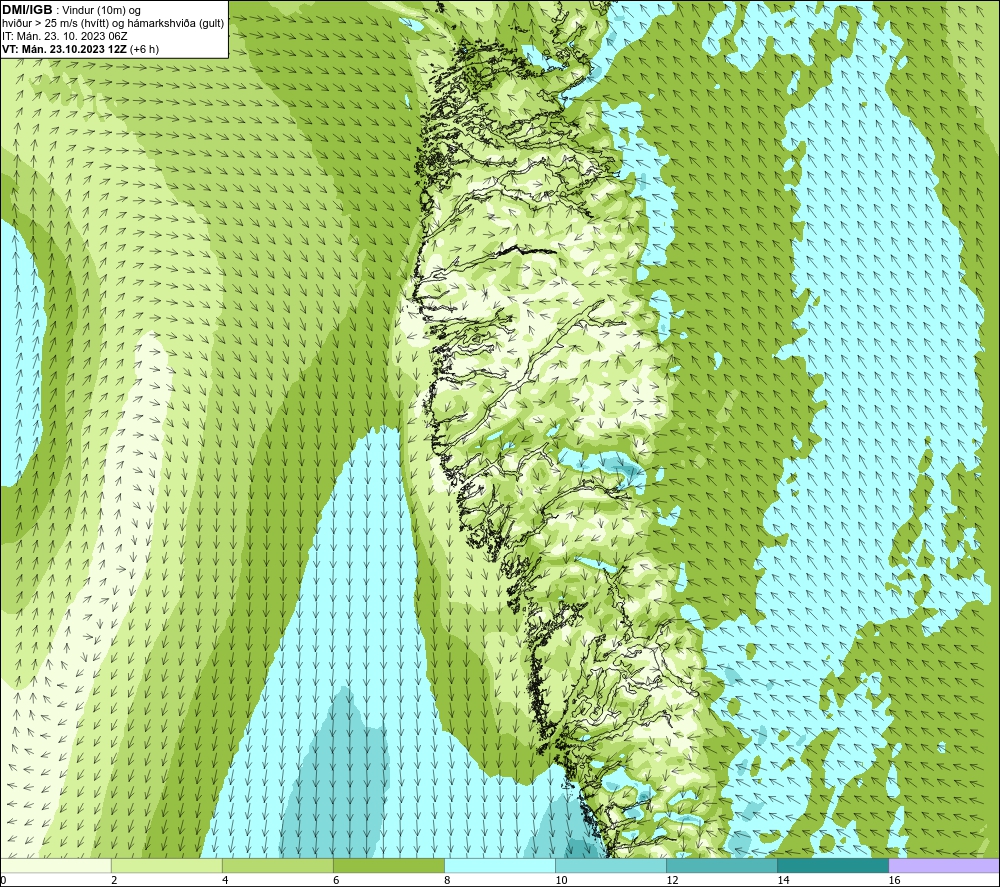Click the 'hviður > 25 m/s' legend description line

tap(113, 24)
